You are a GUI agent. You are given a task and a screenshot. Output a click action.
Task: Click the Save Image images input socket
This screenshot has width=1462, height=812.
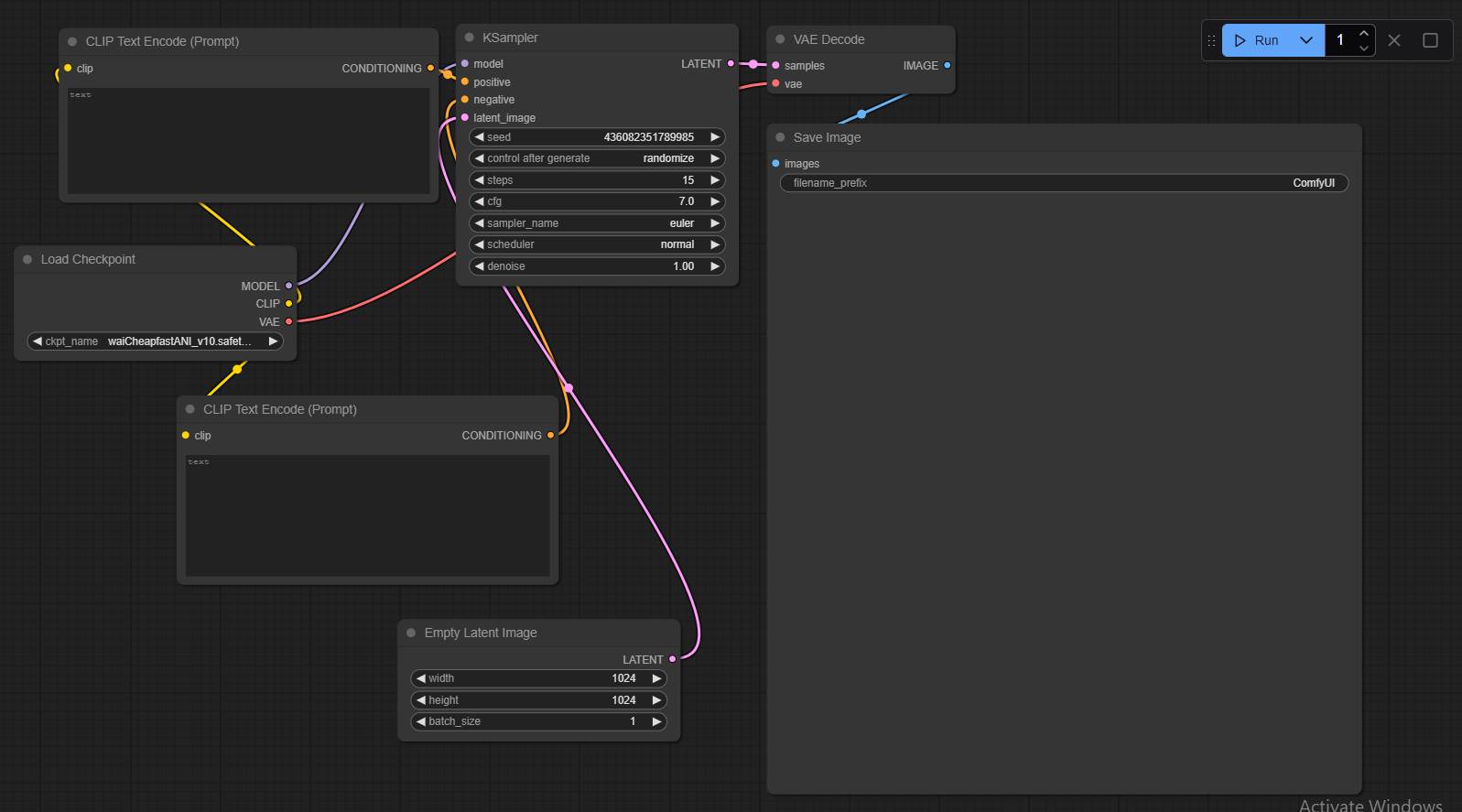coord(775,164)
